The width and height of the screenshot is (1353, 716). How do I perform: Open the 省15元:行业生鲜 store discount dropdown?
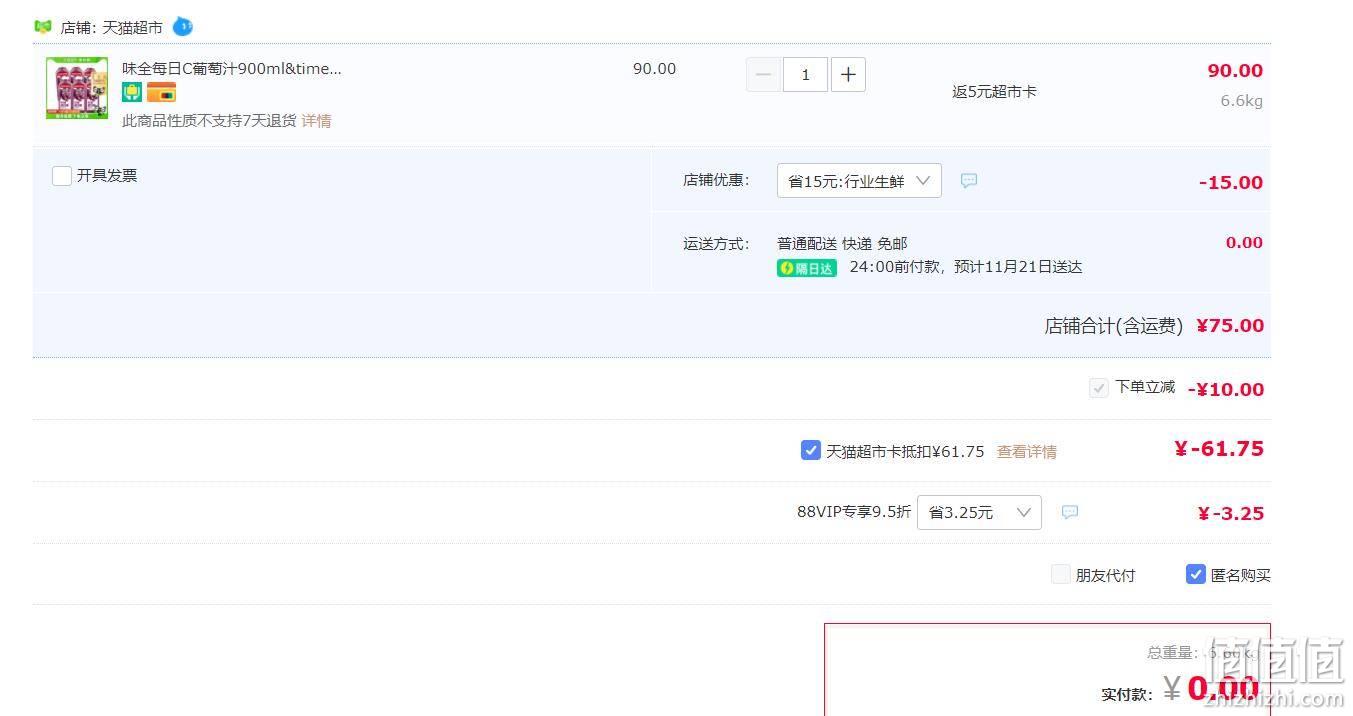(859, 181)
